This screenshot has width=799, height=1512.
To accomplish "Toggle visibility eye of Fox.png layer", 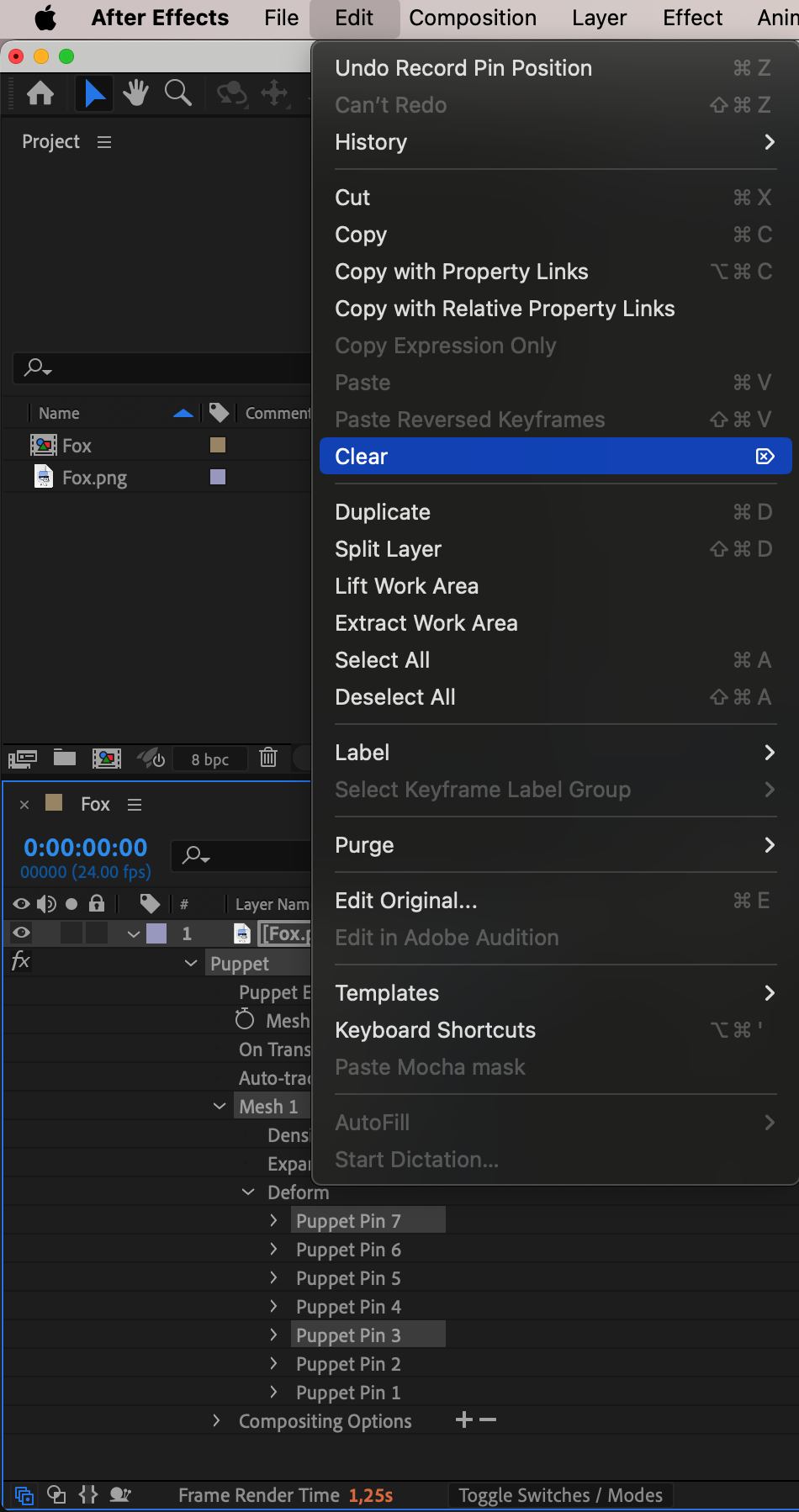I will click(x=21, y=933).
